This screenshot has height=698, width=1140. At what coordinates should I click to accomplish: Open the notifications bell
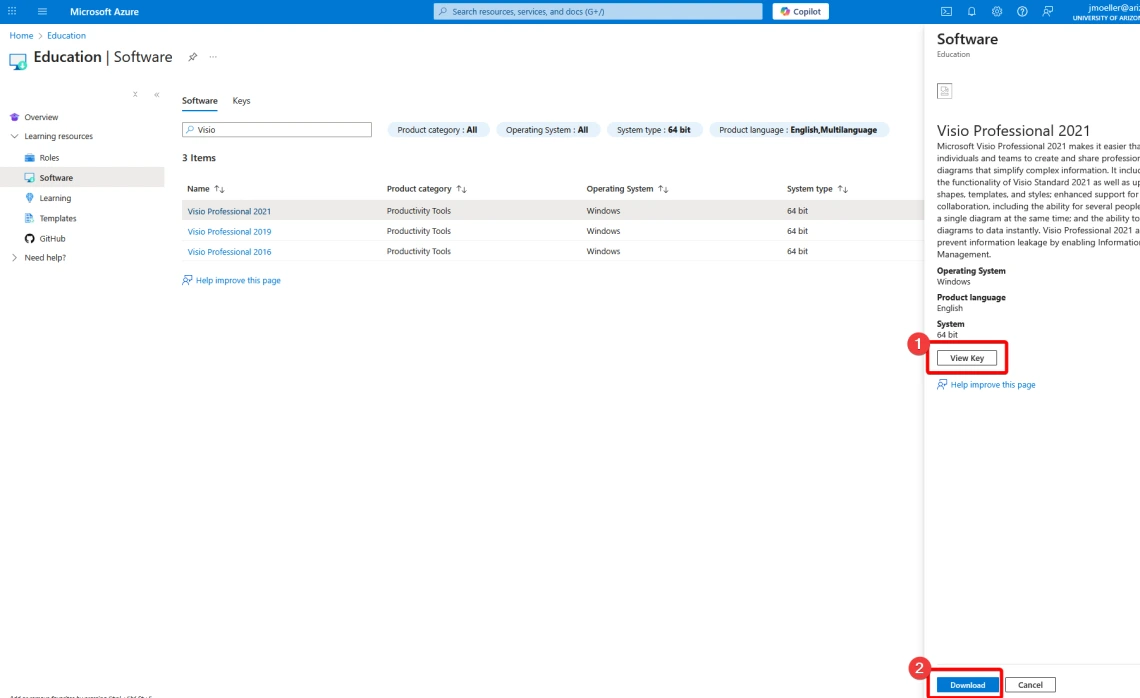coord(971,11)
